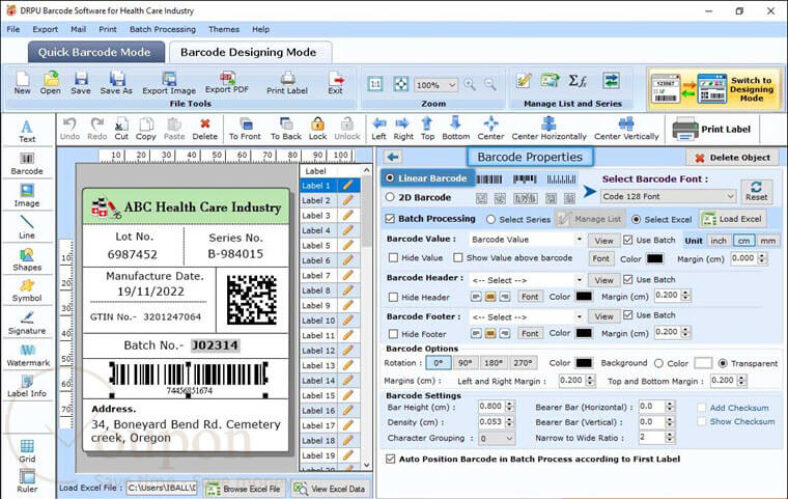Screen dimensions: 788x499
Task: Choose Select Excel radio button
Action: tap(636, 220)
